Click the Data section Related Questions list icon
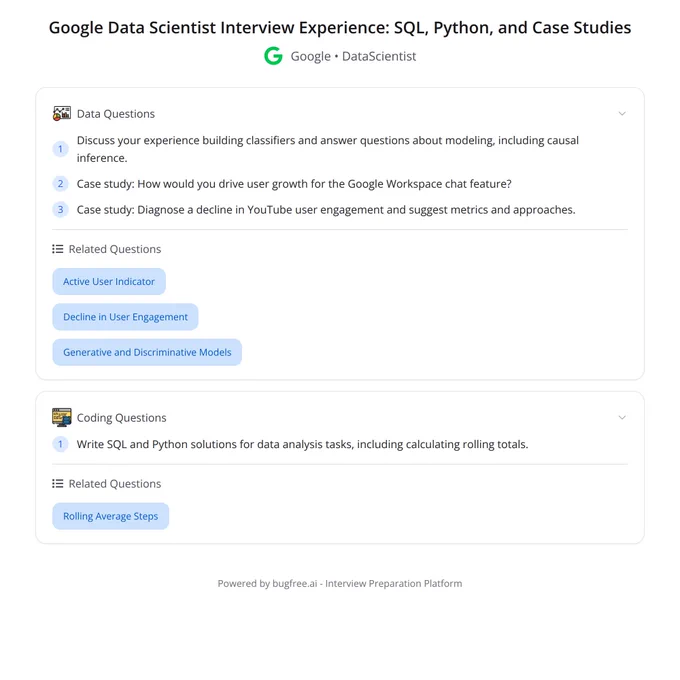This screenshot has height=680, width=680. click(58, 249)
